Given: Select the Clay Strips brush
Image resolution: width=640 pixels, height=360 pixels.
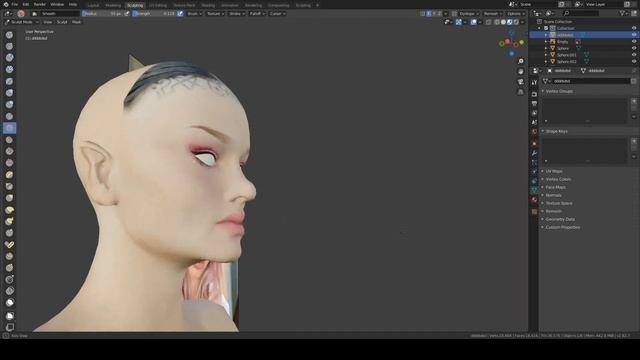Looking at the screenshot, I should (9, 69).
